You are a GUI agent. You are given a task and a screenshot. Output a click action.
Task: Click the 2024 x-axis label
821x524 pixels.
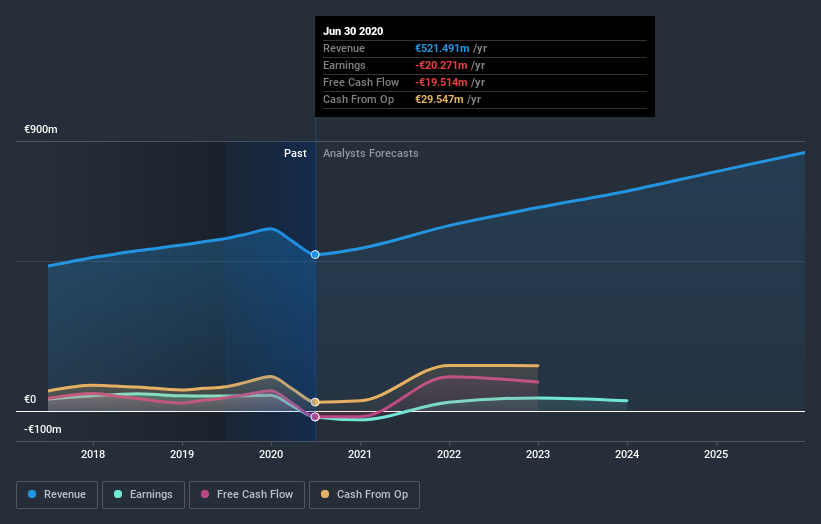coord(627,454)
